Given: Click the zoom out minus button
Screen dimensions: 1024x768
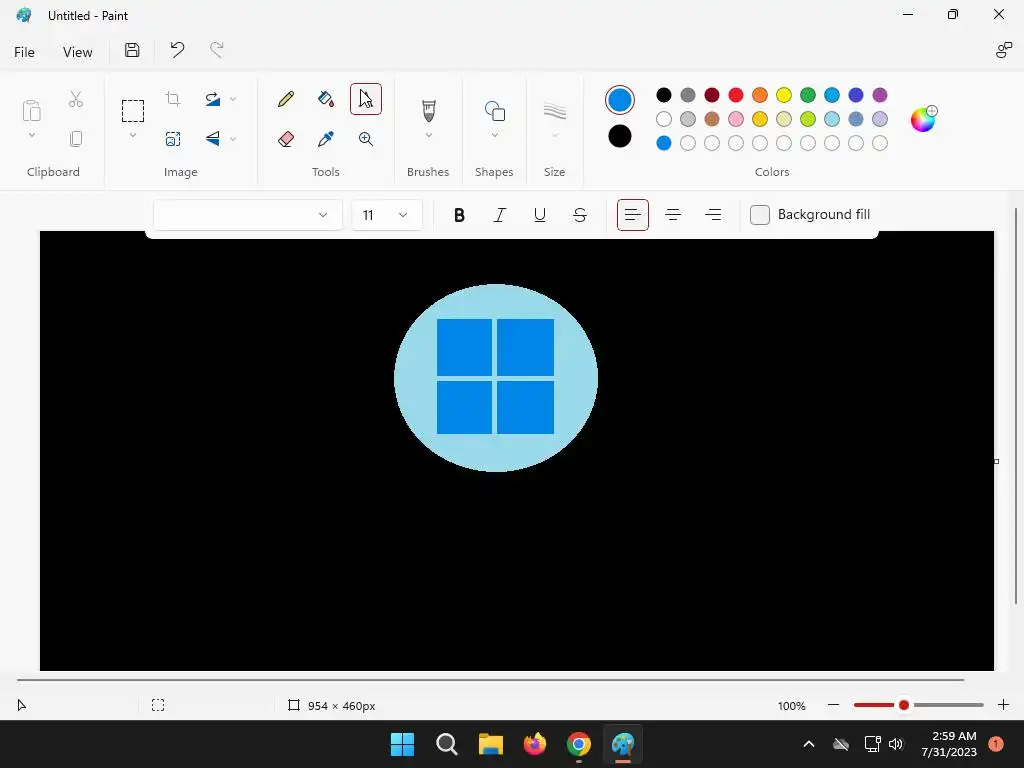Looking at the screenshot, I should [833, 705].
